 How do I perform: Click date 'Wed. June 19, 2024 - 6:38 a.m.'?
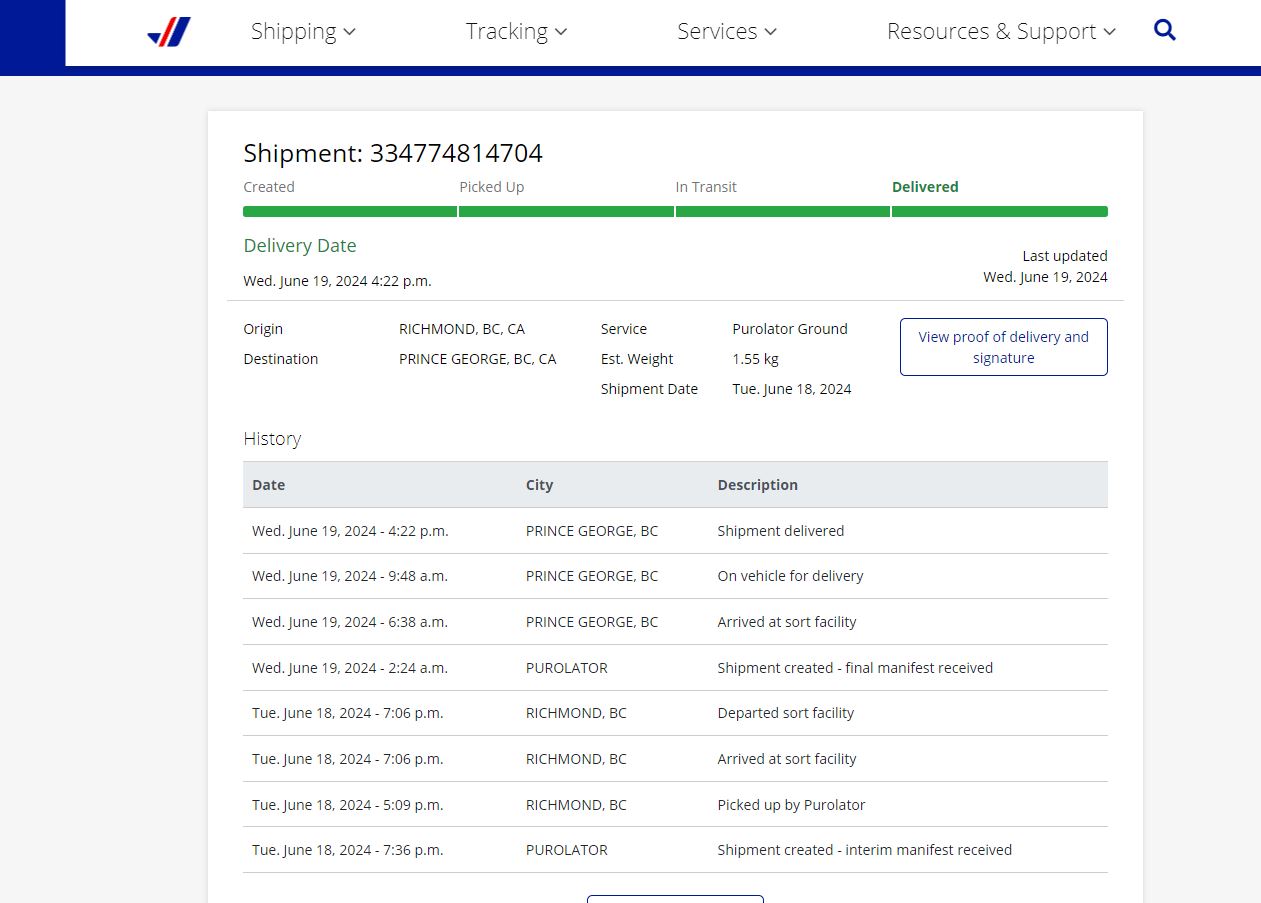pos(350,622)
